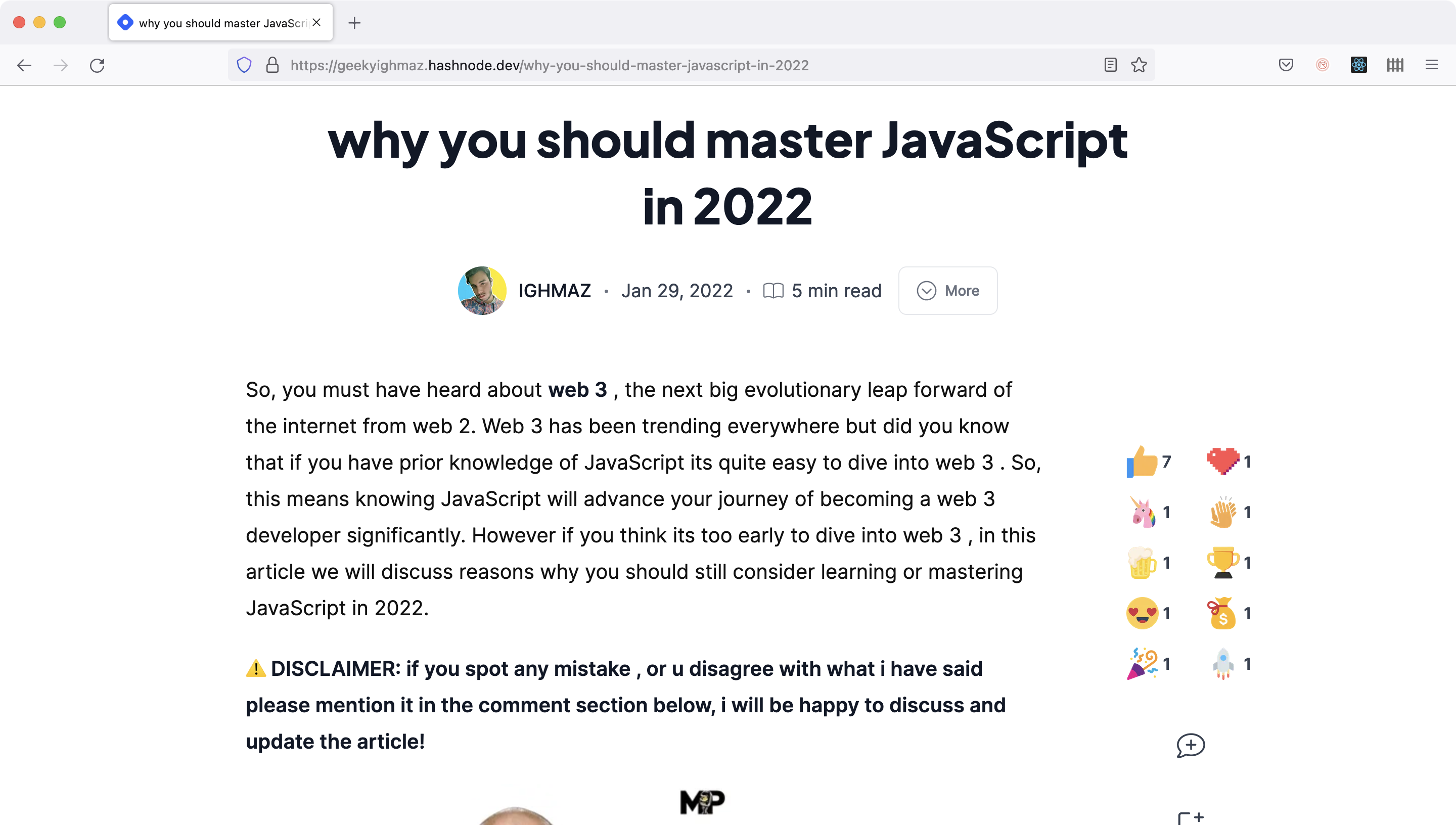The width and height of the screenshot is (1456, 825).
Task: Expand the More dropdown button
Action: tap(948, 291)
